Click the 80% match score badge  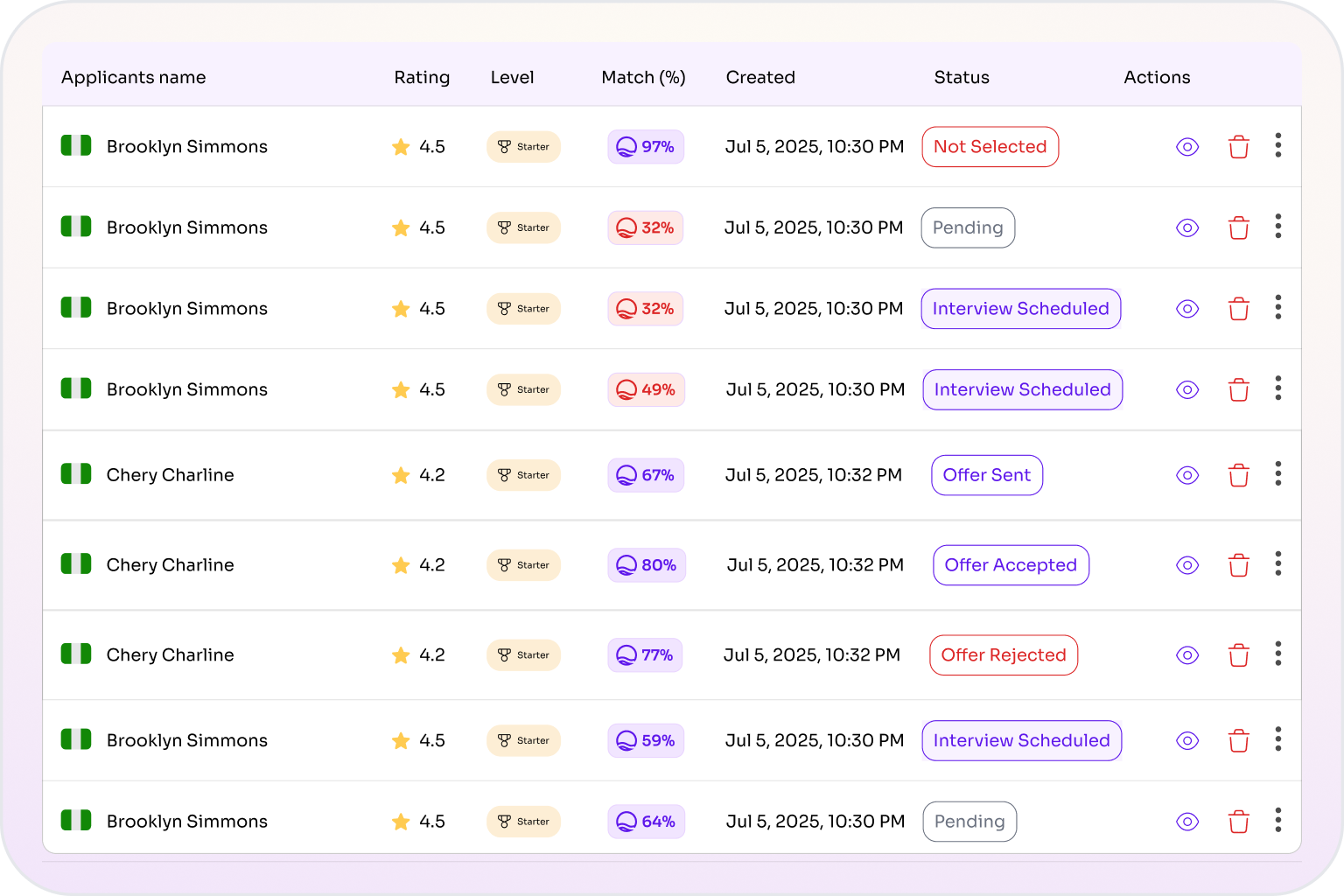click(647, 565)
